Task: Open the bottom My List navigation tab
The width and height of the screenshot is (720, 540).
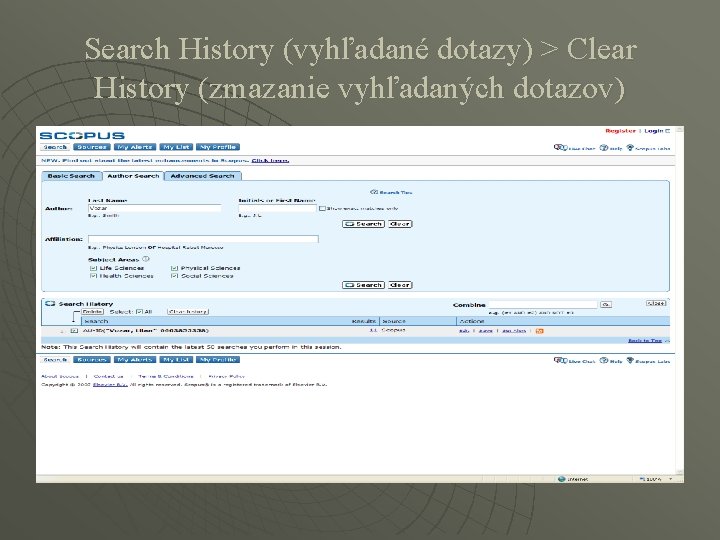Action: click(x=176, y=360)
